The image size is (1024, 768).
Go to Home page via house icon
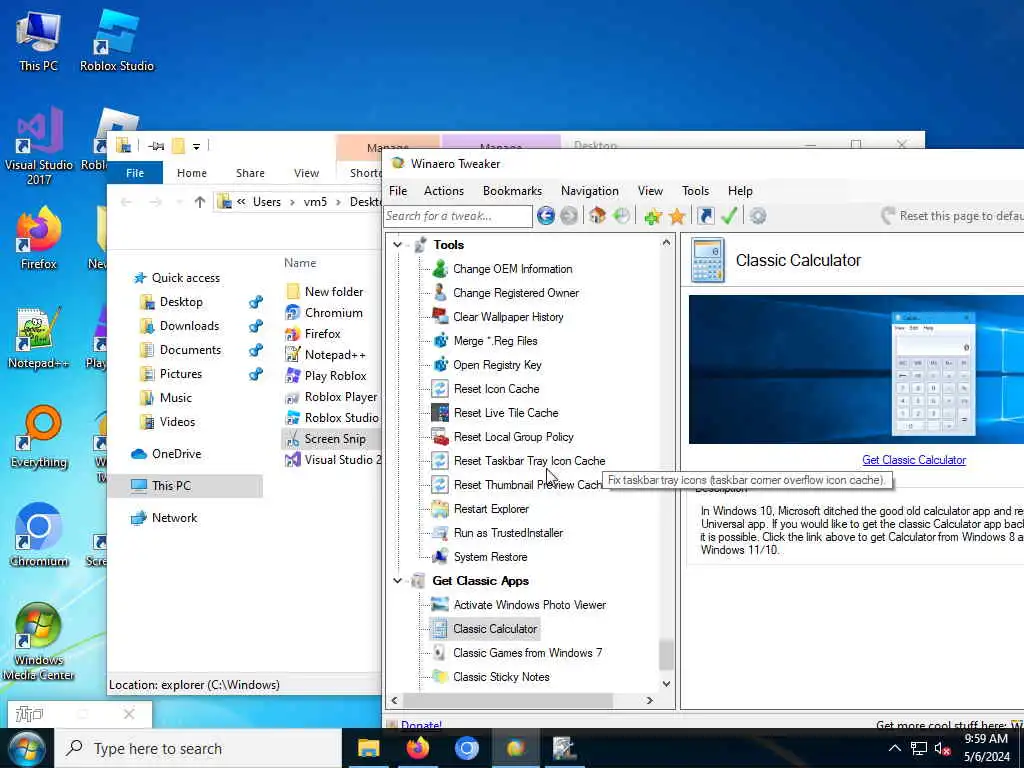point(597,216)
